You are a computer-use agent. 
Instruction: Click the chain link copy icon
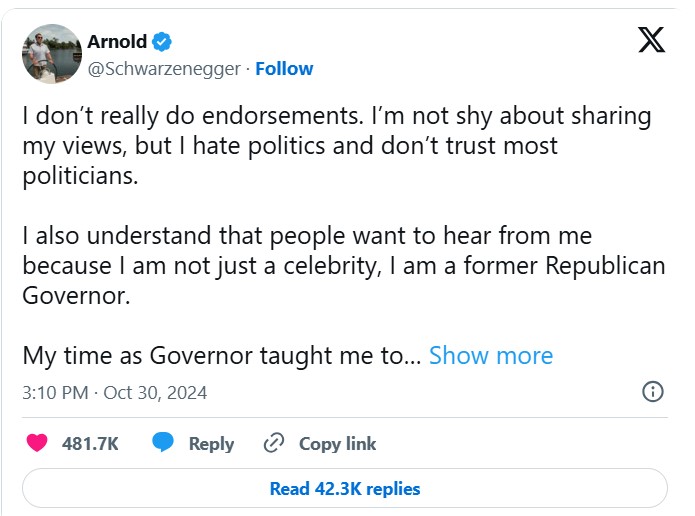click(x=274, y=443)
